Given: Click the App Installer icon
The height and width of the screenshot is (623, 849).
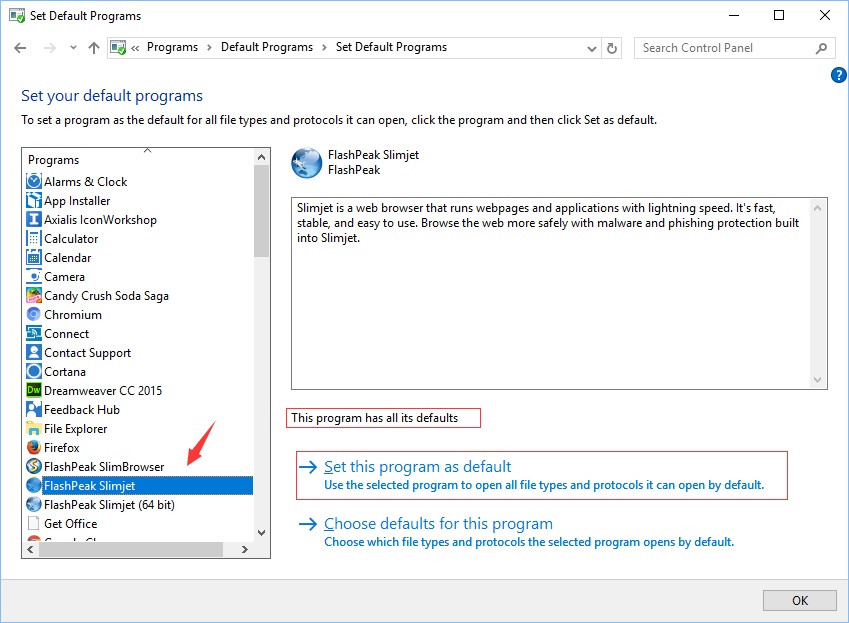Looking at the screenshot, I should [x=34, y=200].
